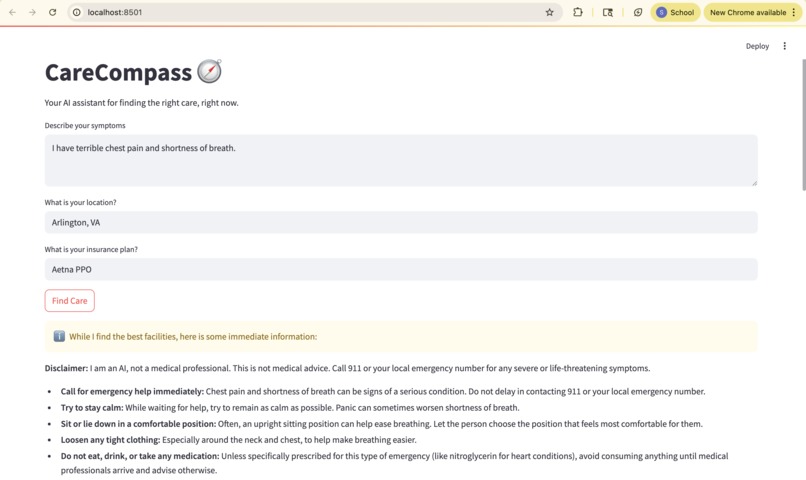Click the browser back arrow
This screenshot has height=480, width=806.
tap(12, 12)
